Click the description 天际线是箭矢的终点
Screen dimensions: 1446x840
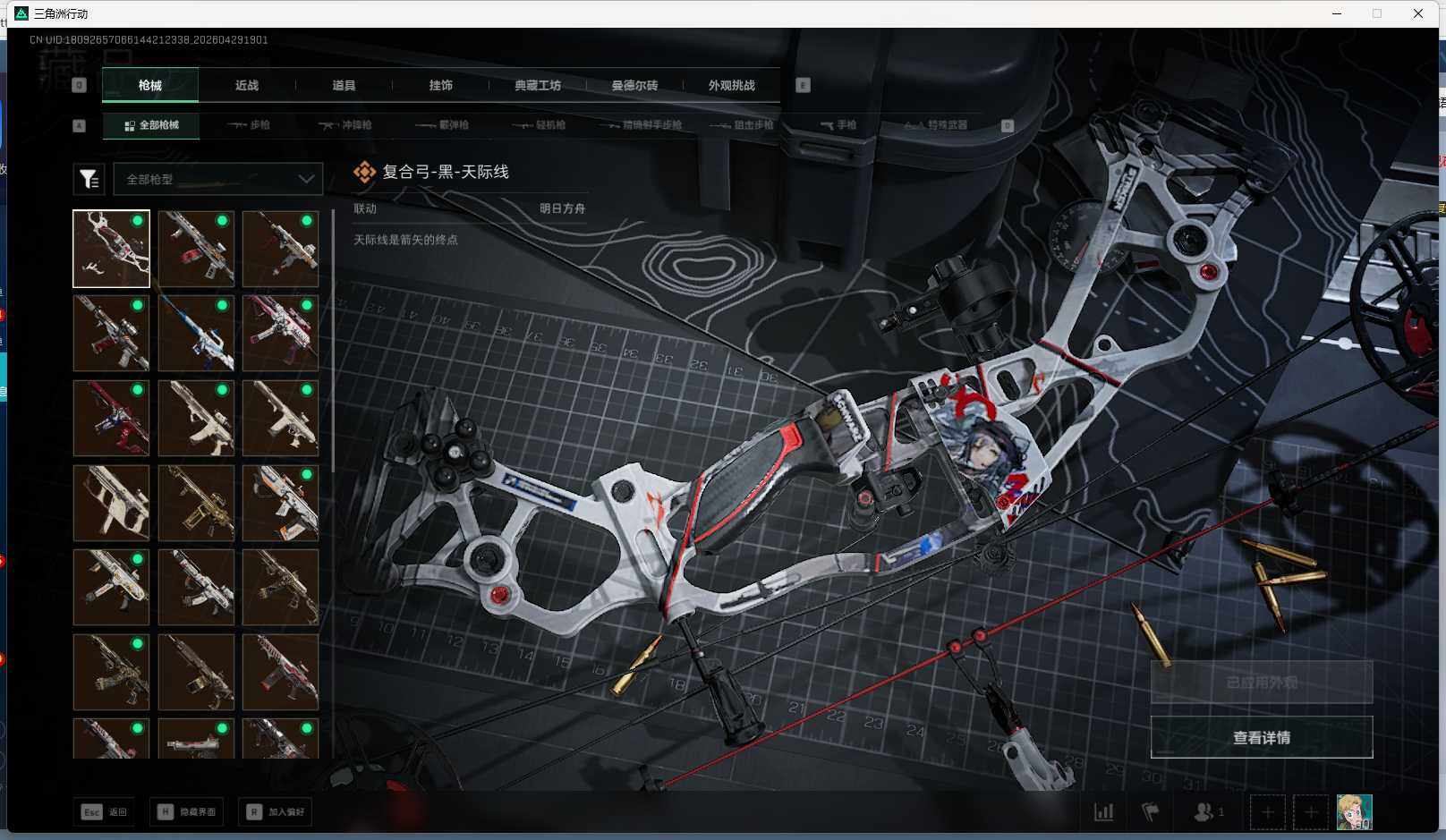[x=405, y=240]
